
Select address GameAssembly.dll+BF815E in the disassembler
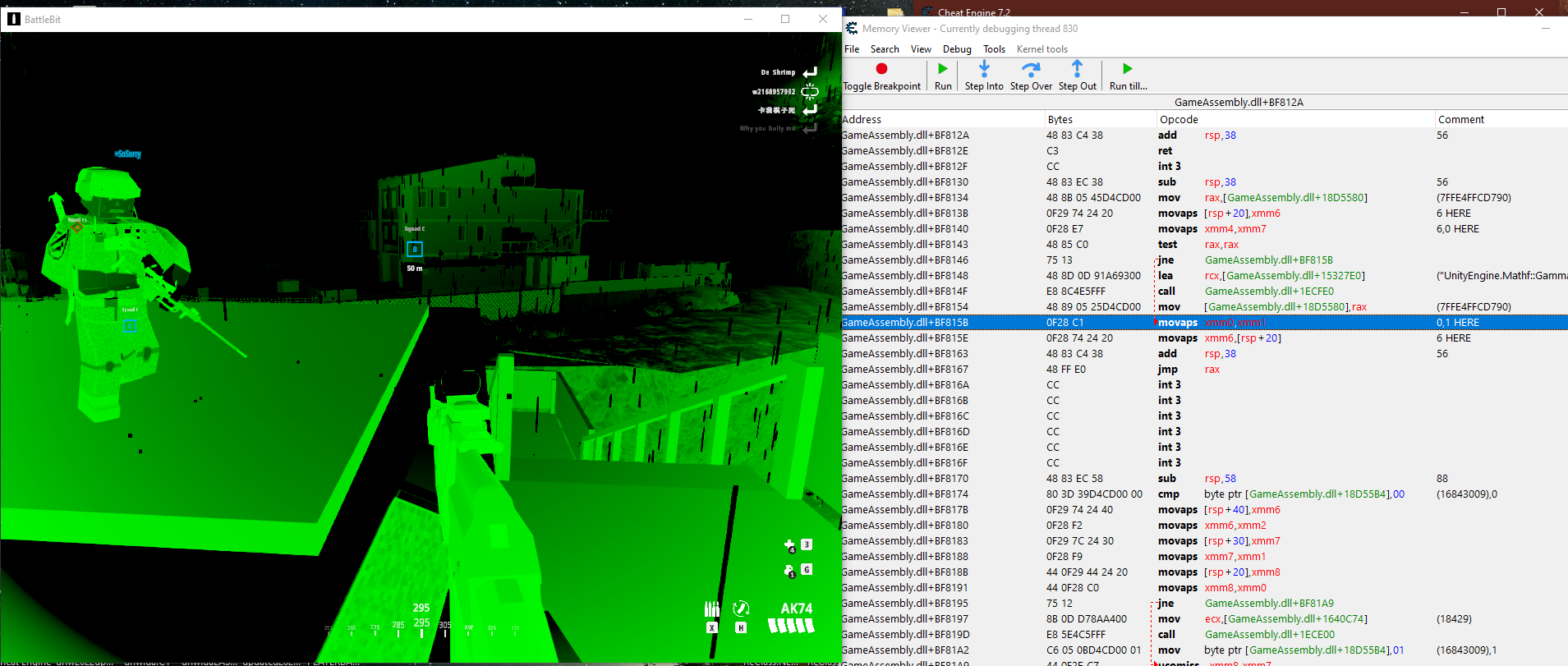[x=905, y=338]
